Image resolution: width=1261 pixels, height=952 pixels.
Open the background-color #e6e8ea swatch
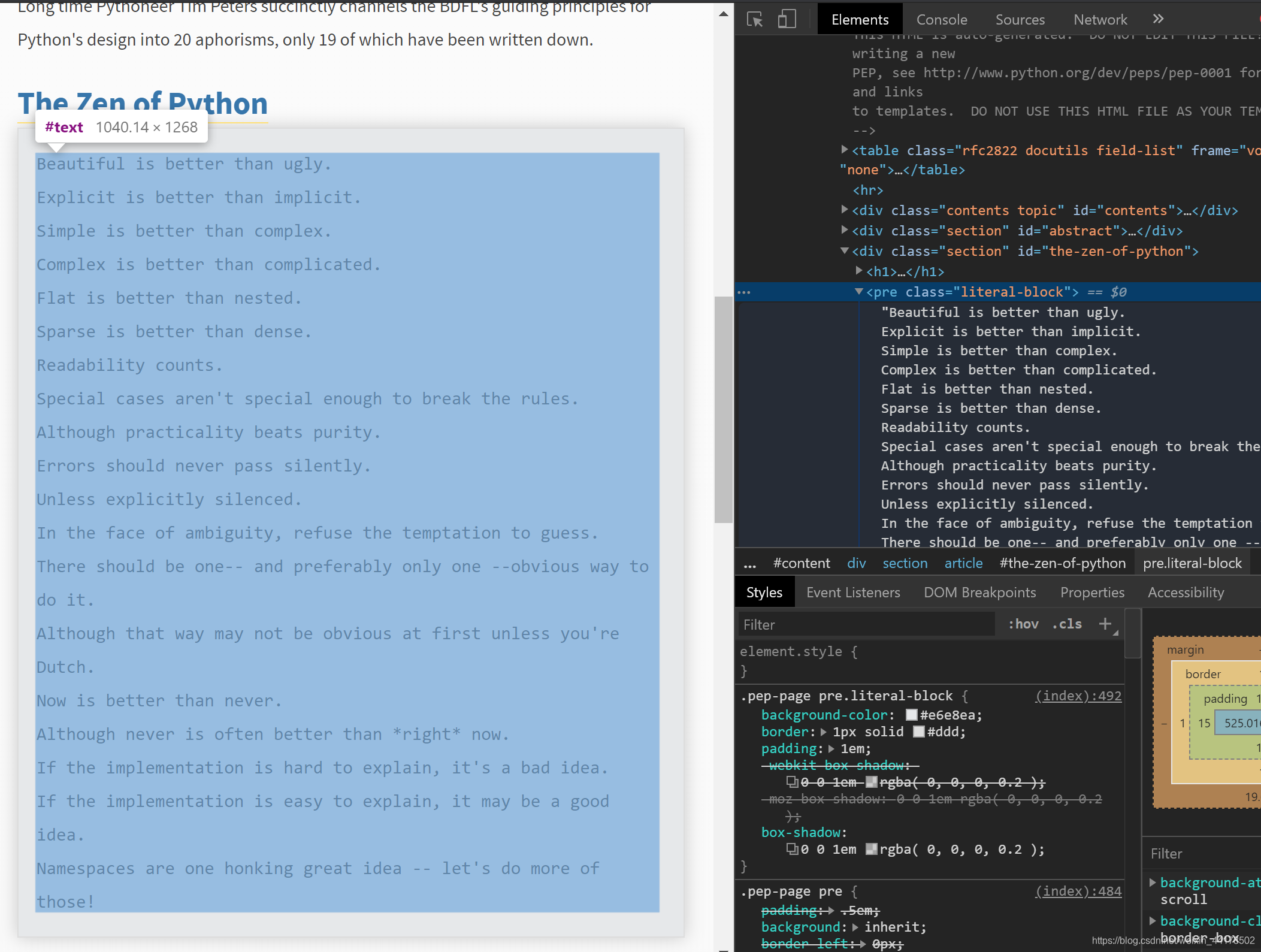tap(911, 715)
